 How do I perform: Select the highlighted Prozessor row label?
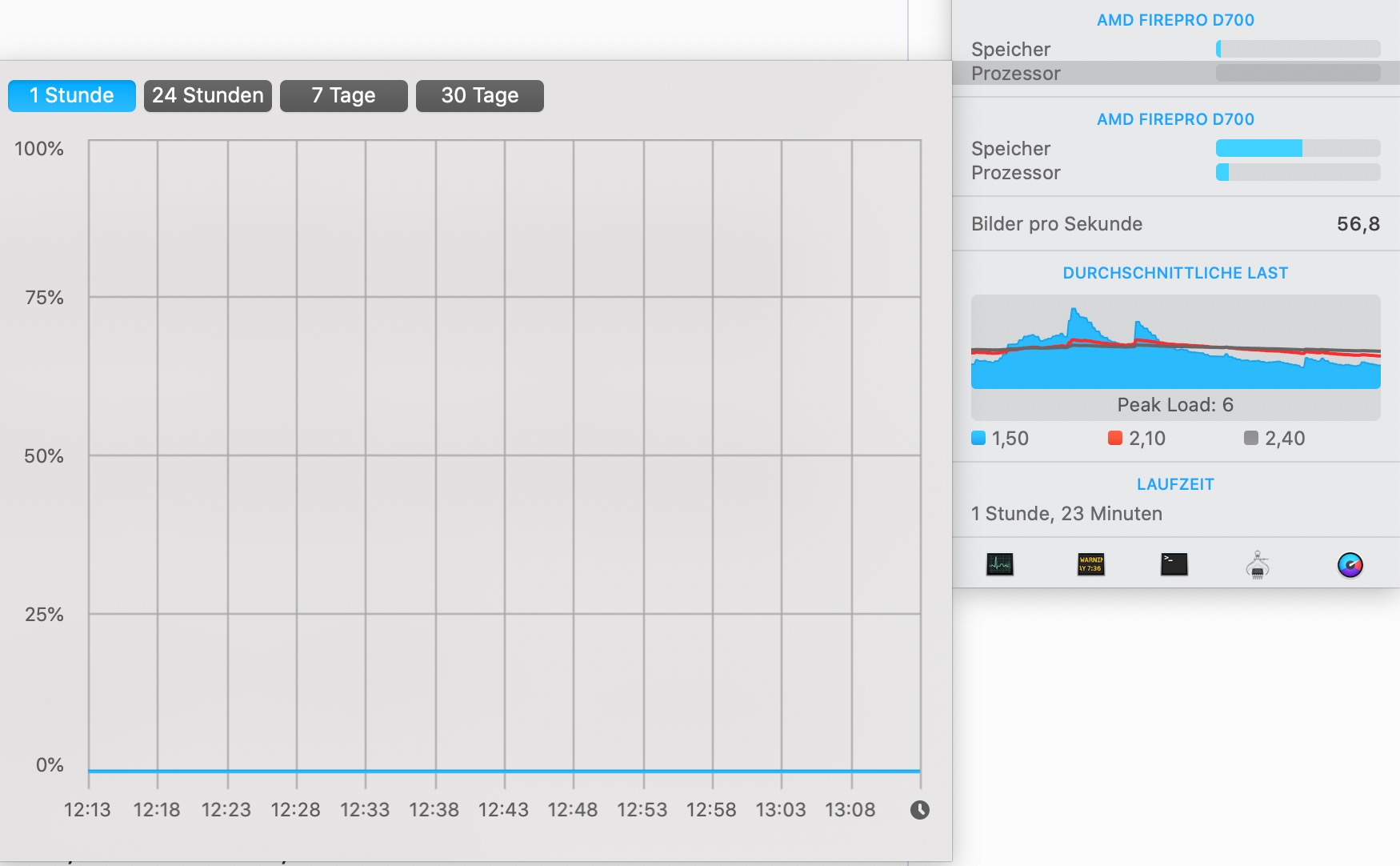(x=1016, y=74)
